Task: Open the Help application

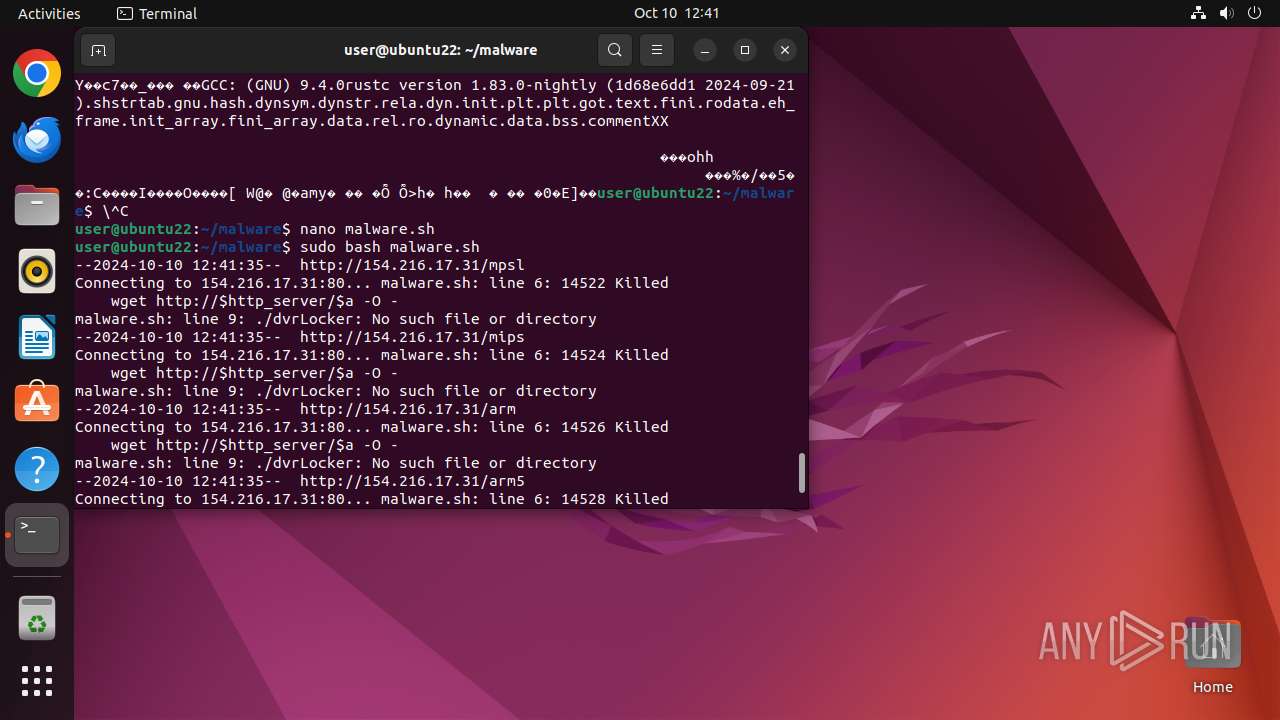Action: [x=37, y=468]
